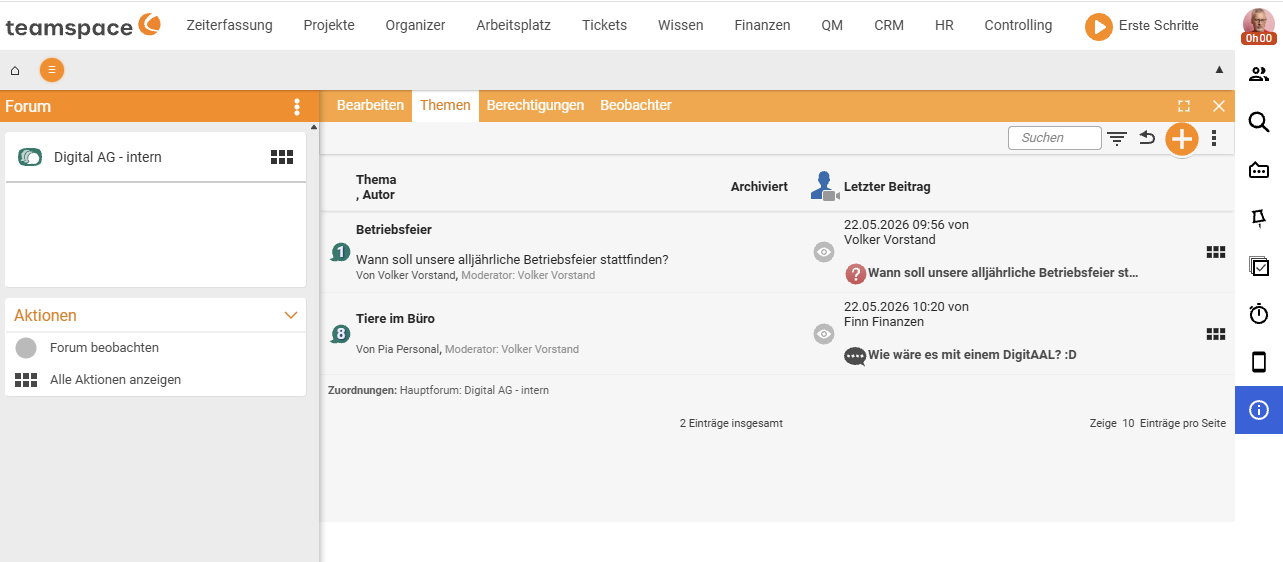Click the teamspace logo
1283x562 pixels.
click(x=83, y=26)
